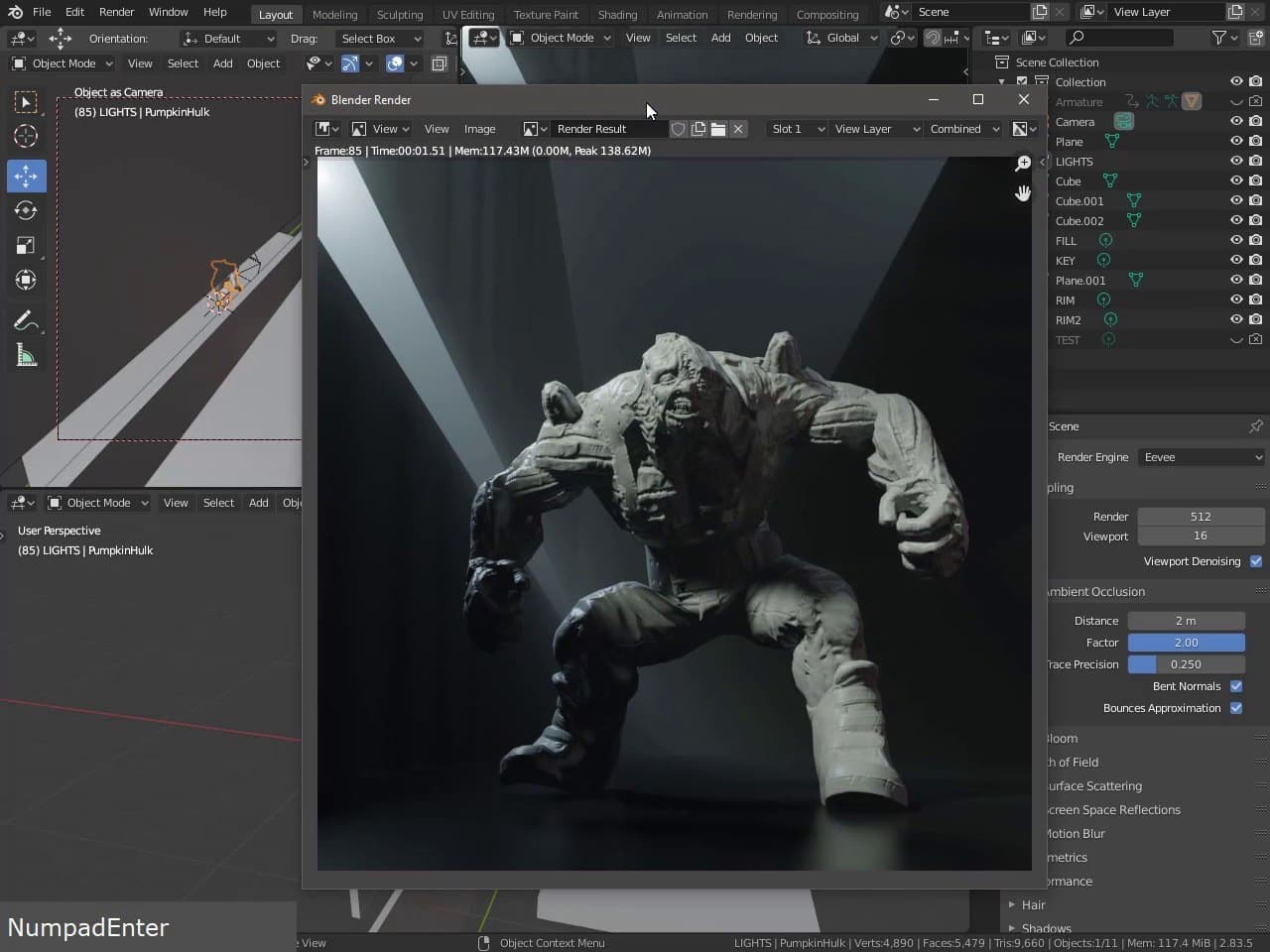Image resolution: width=1270 pixels, height=952 pixels.
Task: Uncheck Bent Normals option
Action: 1236,686
